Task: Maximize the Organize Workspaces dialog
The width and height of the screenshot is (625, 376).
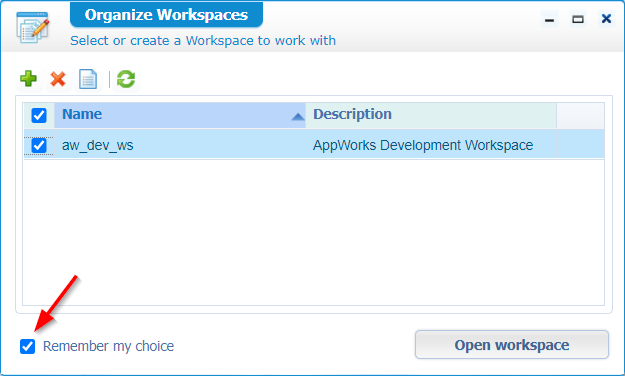Action: pos(578,19)
